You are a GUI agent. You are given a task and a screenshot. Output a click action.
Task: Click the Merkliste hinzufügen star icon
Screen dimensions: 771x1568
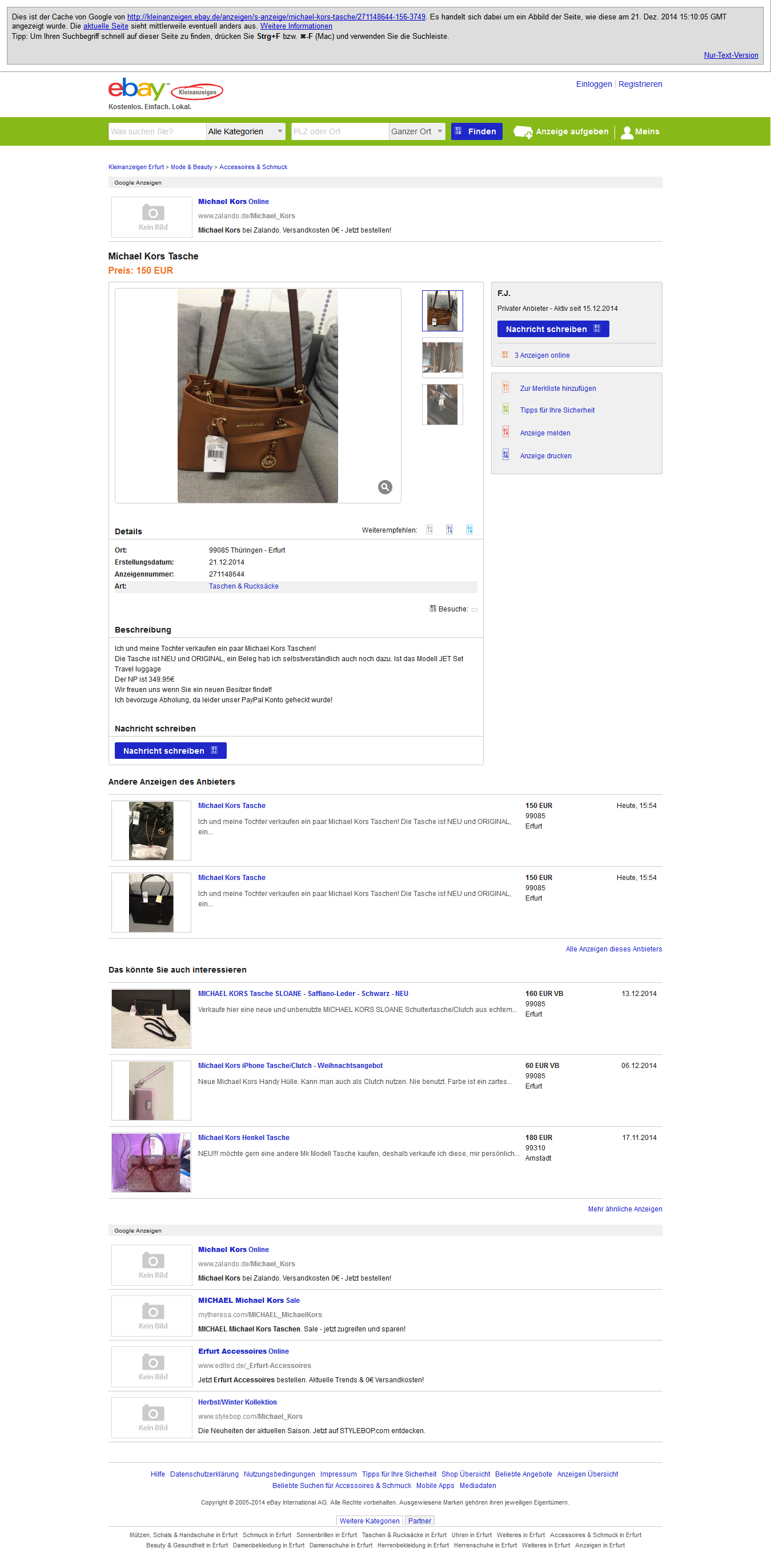(x=505, y=387)
